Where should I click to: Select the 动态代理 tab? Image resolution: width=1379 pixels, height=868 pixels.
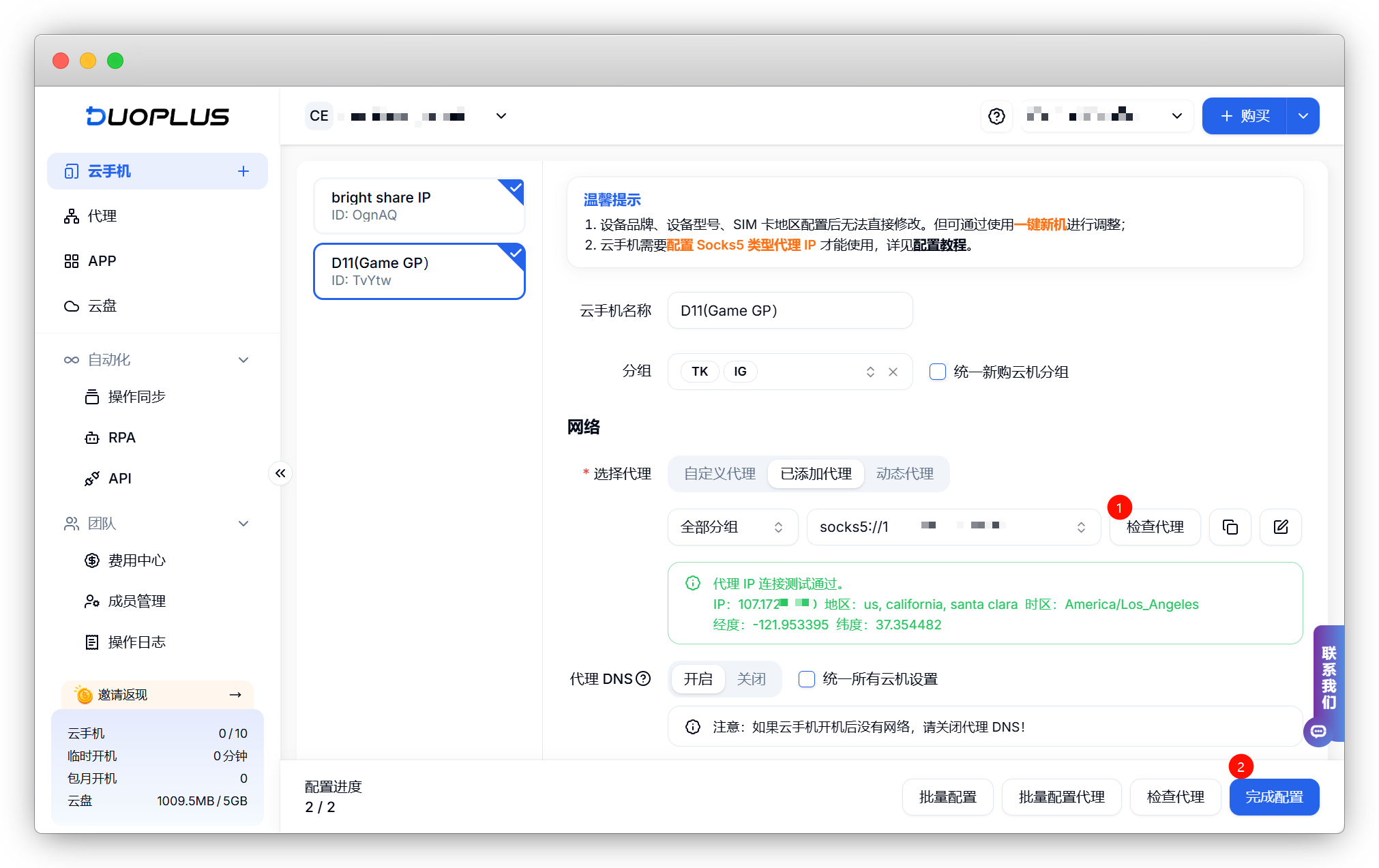(x=904, y=474)
